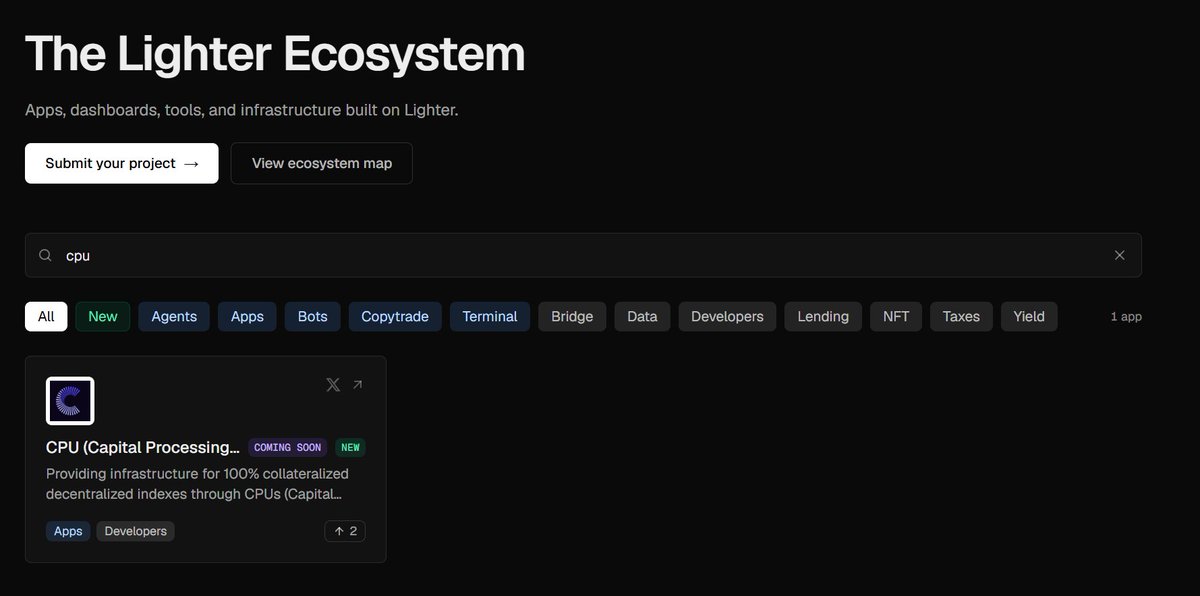Click the search magnifier icon

(x=45, y=255)
